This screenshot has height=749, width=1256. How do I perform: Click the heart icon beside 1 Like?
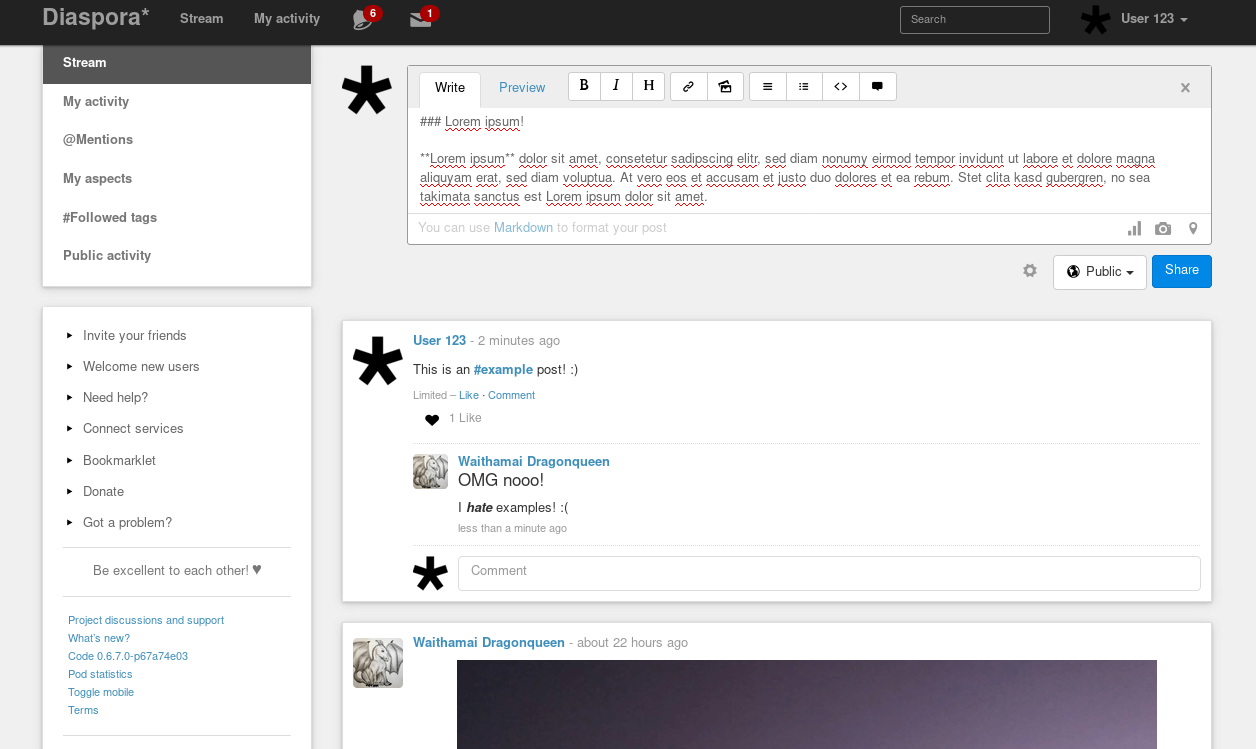(432, 419)
